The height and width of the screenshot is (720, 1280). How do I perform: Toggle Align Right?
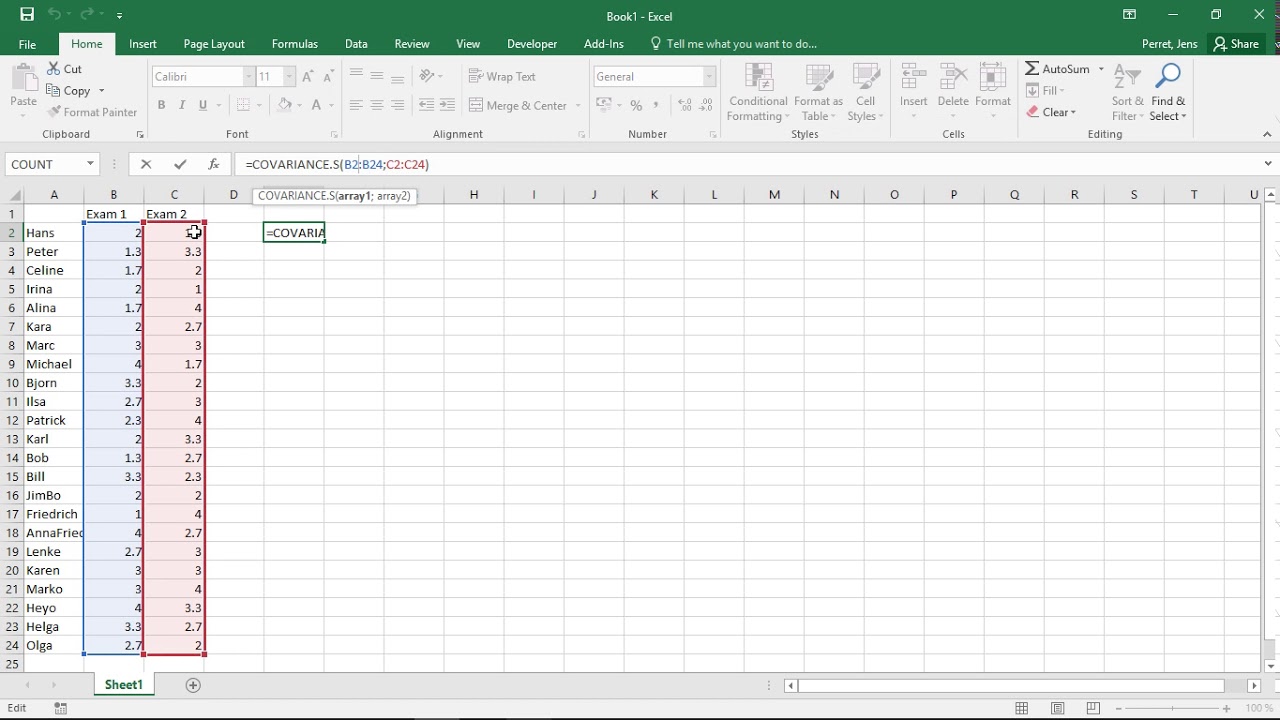pos(397,105)
